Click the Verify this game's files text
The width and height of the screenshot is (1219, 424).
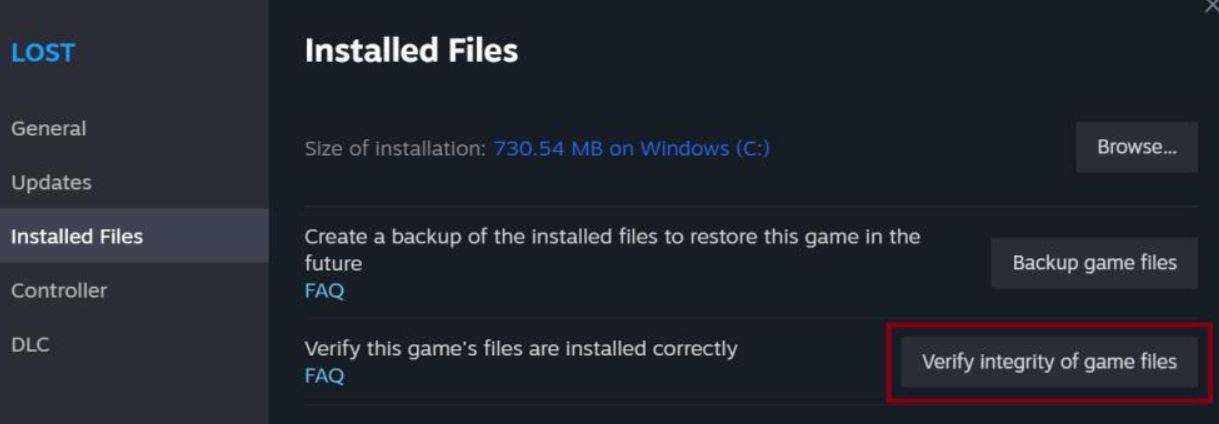[520, 349]
